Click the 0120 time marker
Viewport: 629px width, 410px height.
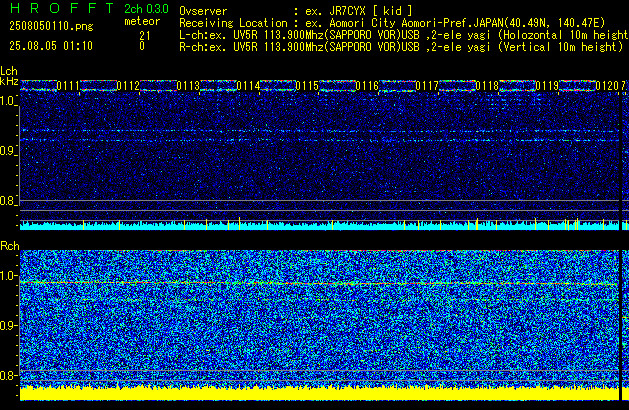(607, 86)
